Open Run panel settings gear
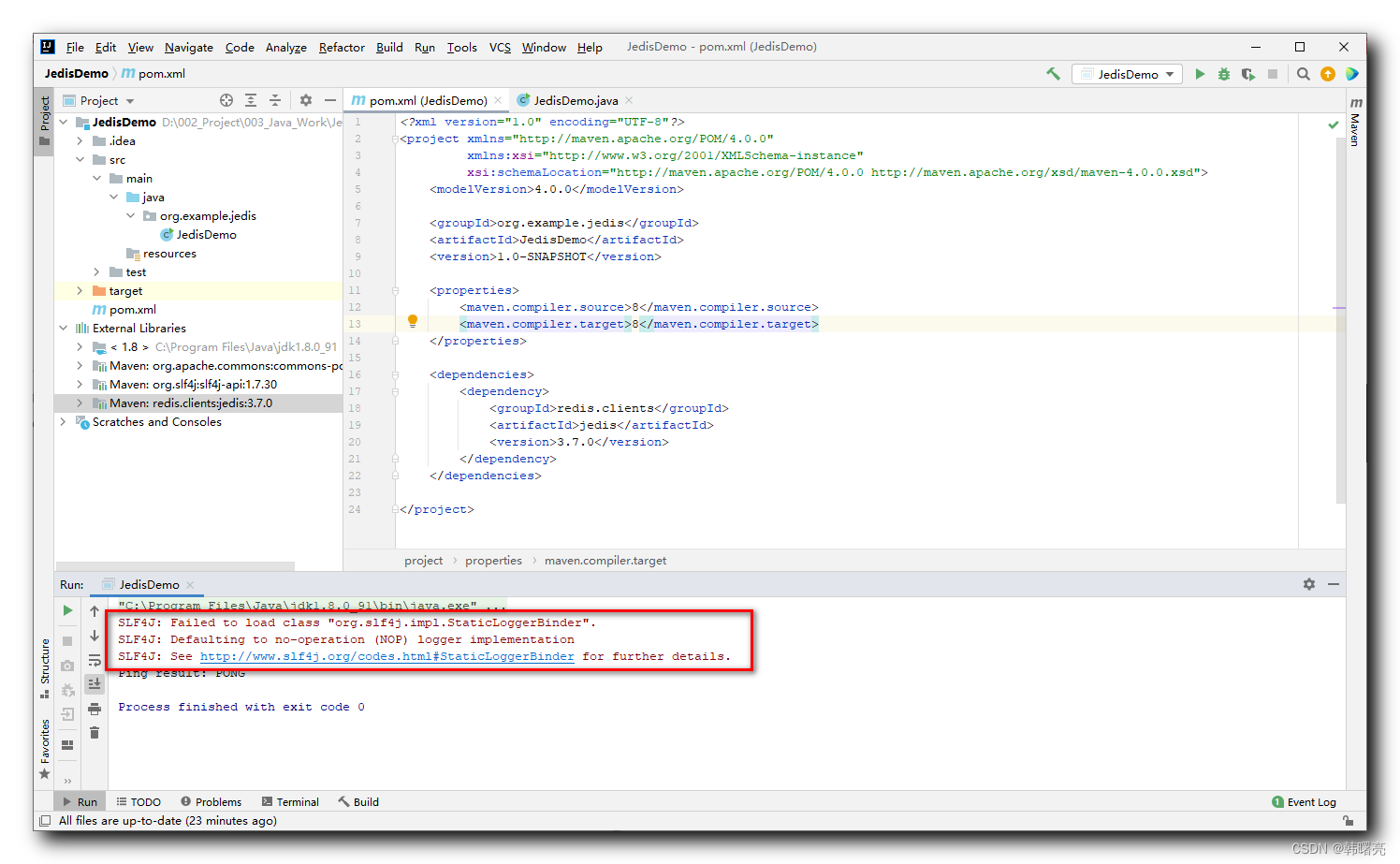 point(1309,584)
